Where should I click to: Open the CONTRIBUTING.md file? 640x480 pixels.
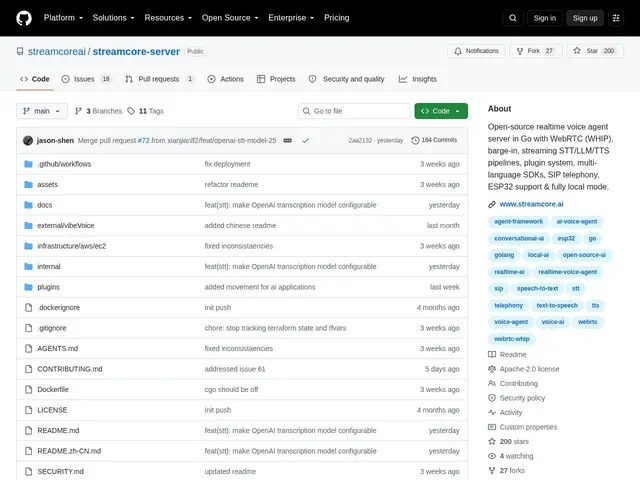(x=70, y=369)
